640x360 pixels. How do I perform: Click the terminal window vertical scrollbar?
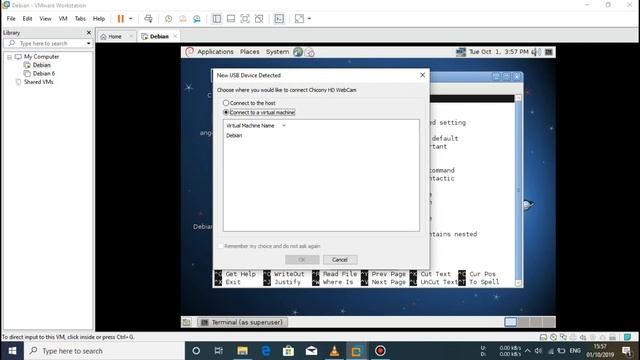coord(518,190)
